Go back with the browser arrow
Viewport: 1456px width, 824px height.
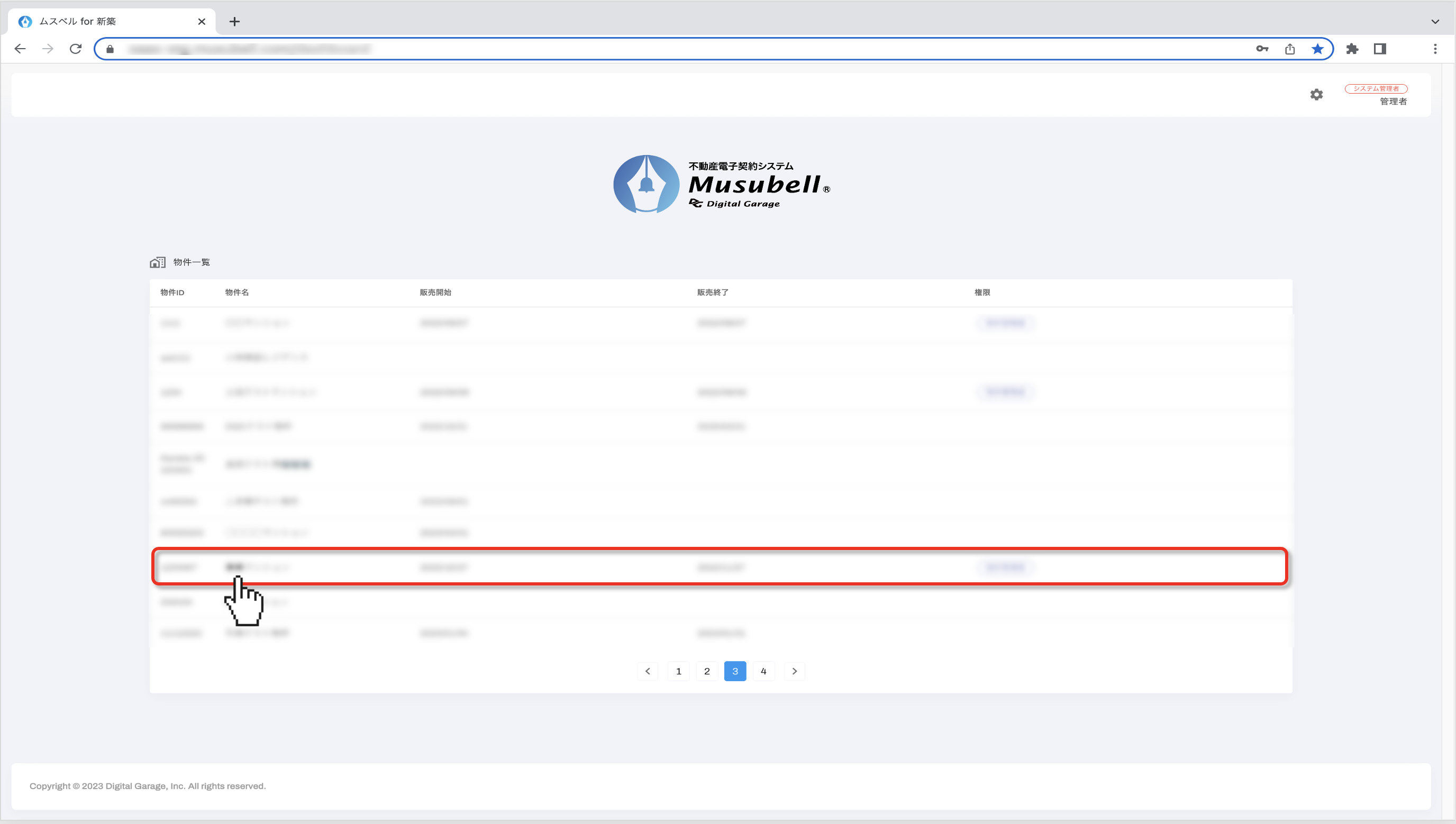pyautogui.click(x=20, y=49)
